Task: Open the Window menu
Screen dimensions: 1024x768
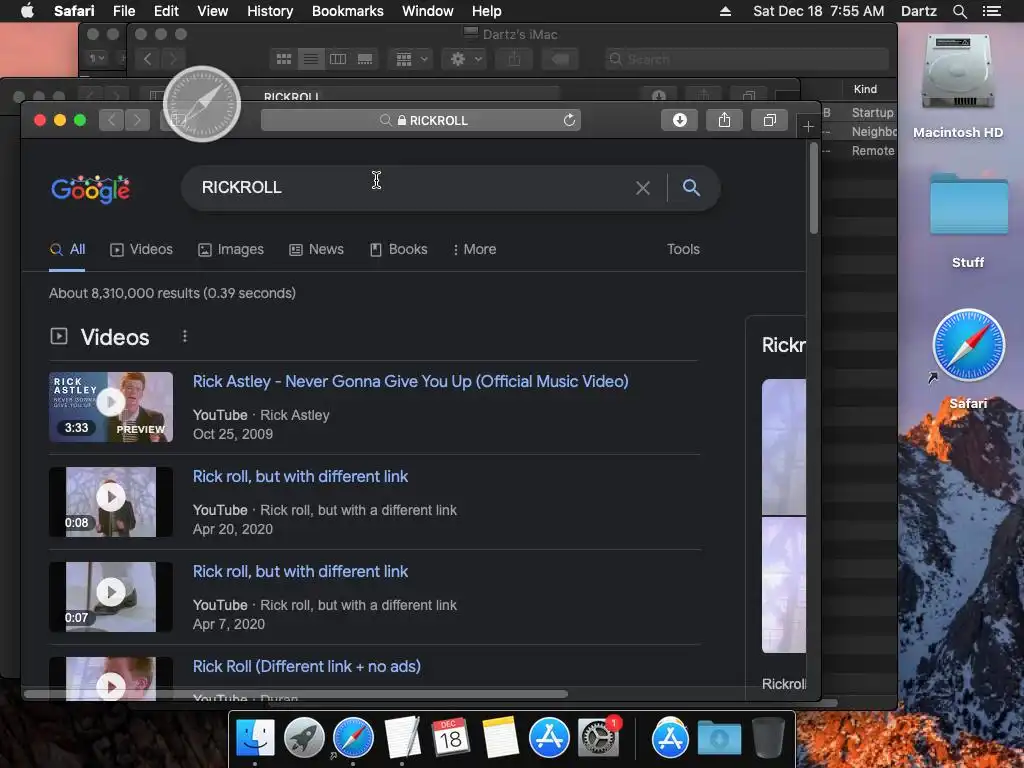Action: point(427,11)
